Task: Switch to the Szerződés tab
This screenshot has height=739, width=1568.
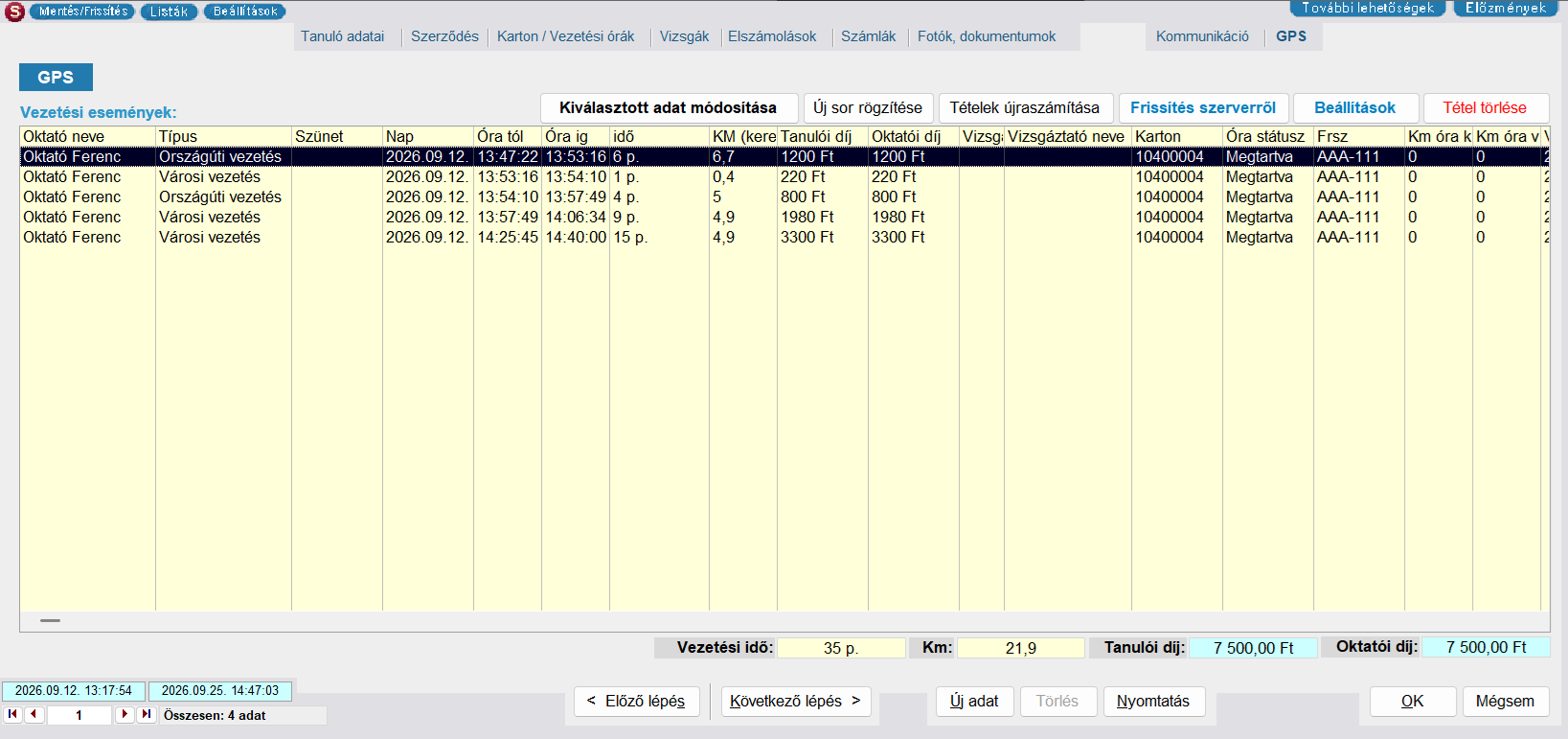Action: coord(444,36)
